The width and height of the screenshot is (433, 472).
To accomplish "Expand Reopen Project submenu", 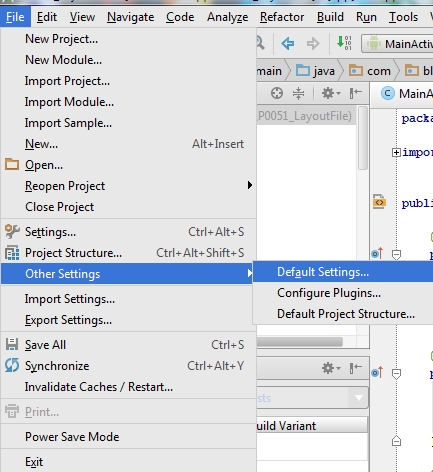I will pyautogui.click(x=128, y=186).
